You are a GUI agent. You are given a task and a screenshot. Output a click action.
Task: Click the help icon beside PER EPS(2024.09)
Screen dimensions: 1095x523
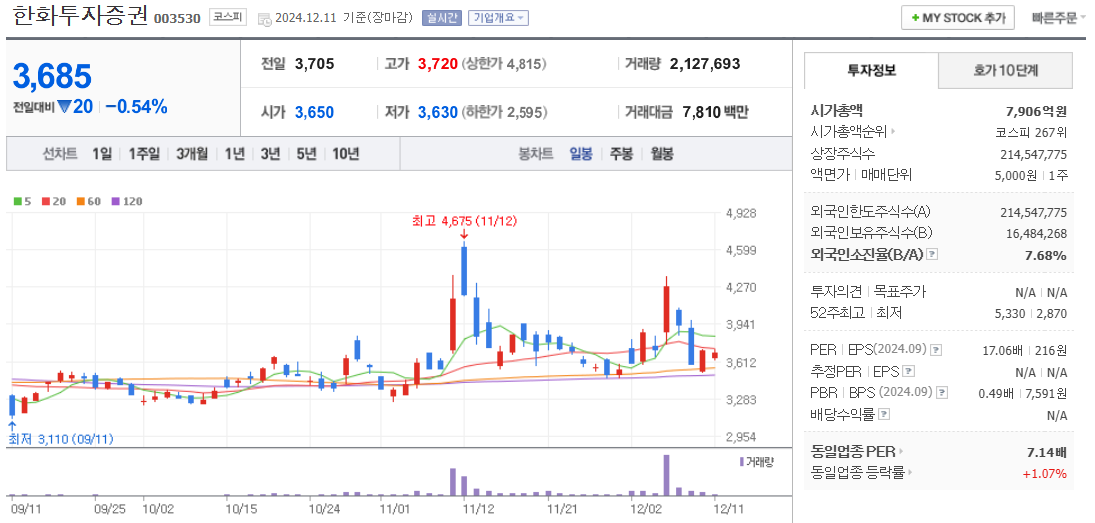pyautogui.click(x=936, y=349)
